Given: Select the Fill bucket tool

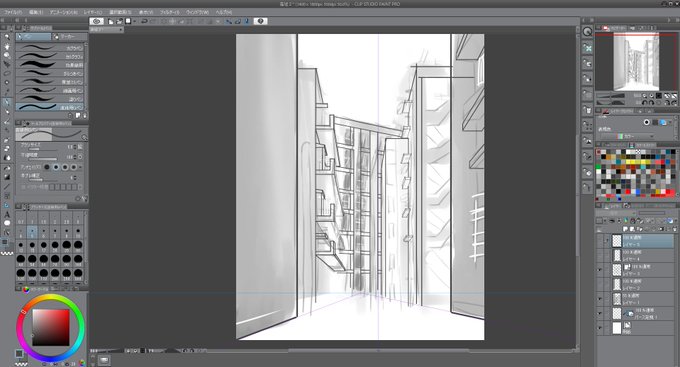Looking at the screenshot, I should click(7, 168).
